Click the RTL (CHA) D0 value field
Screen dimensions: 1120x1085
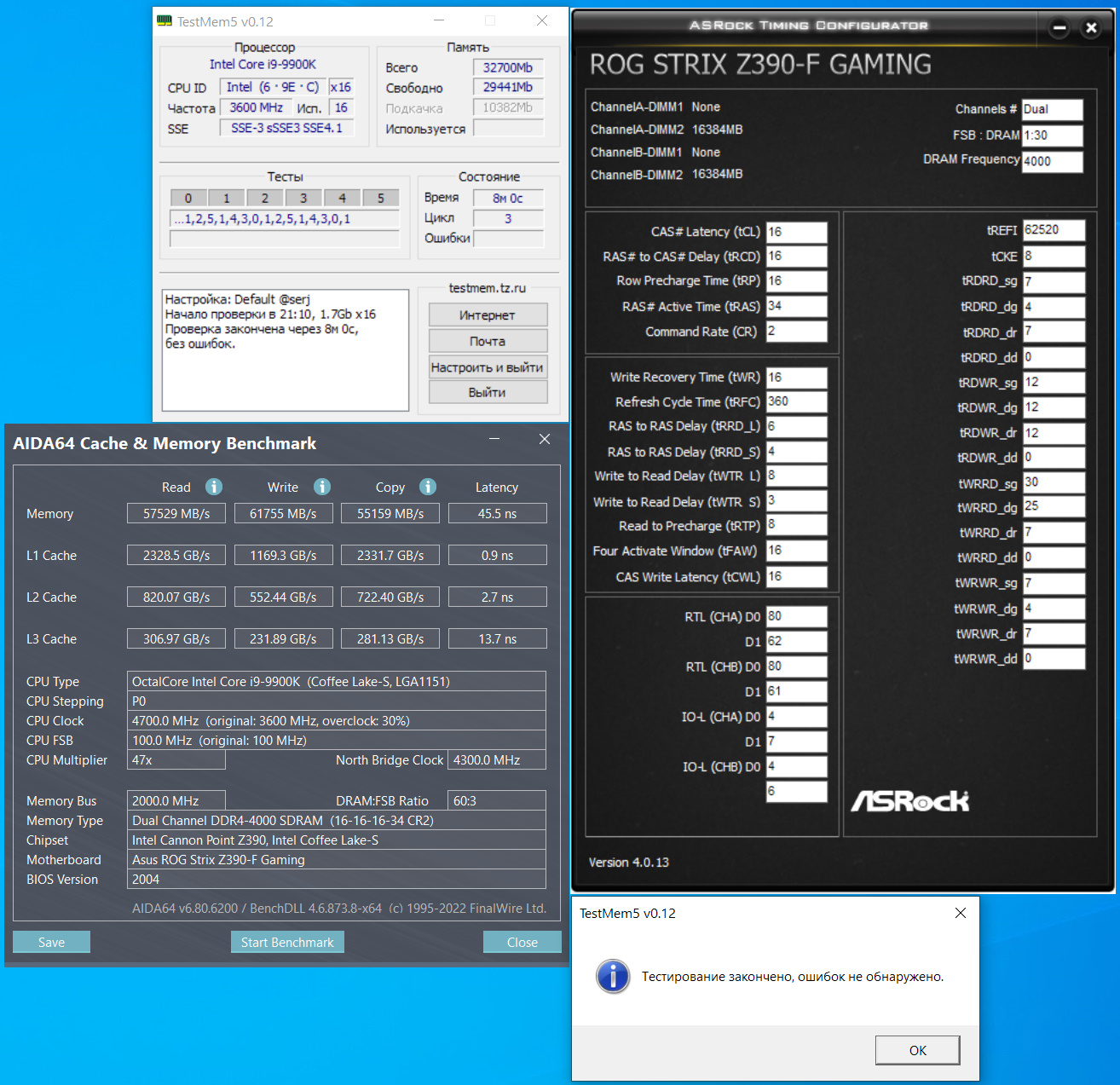click(796, 616)
